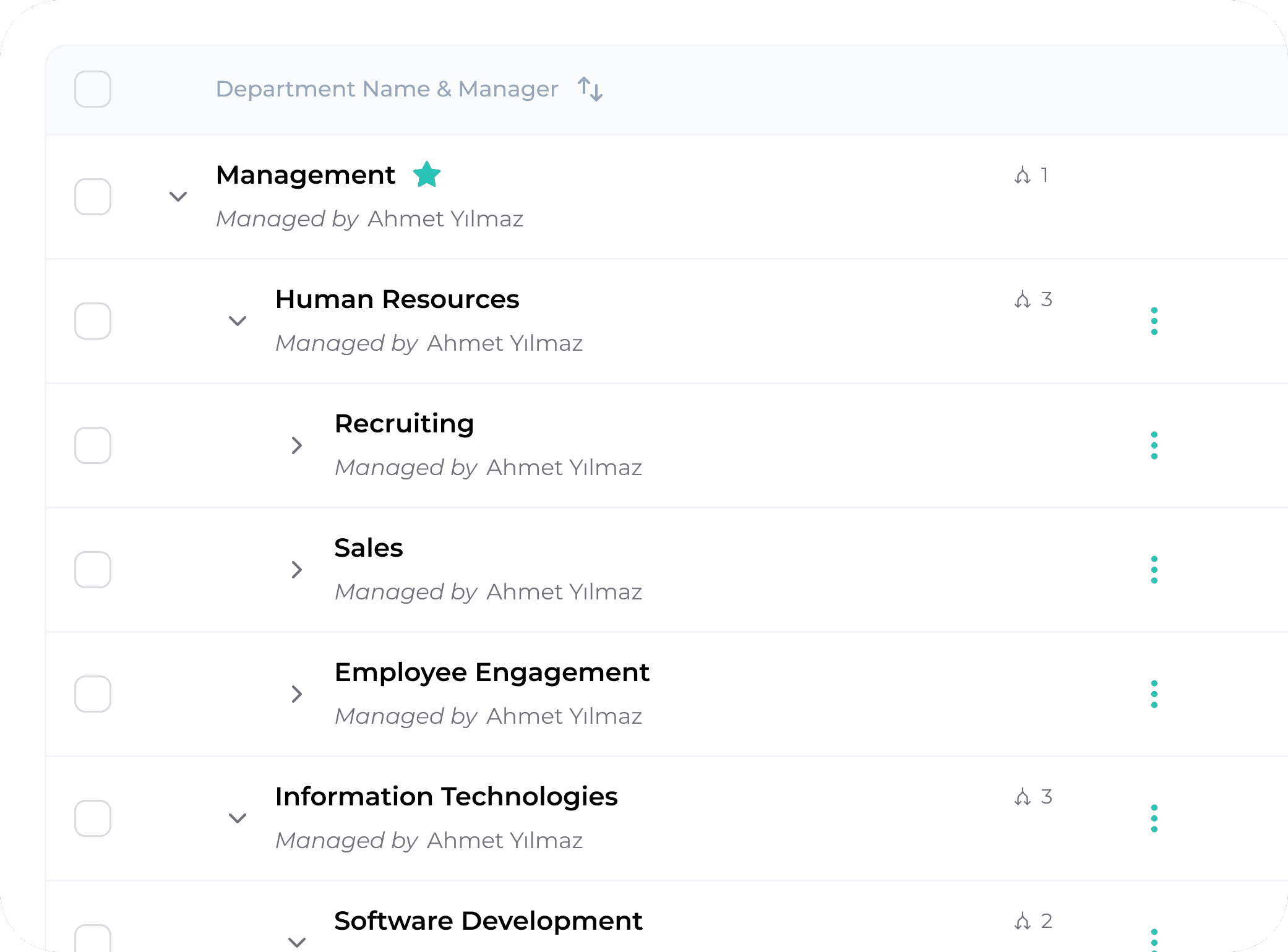Open three-dot menu for Sales row
The height and width of the screenshot is (952, 1288).
click(1154, 570)
